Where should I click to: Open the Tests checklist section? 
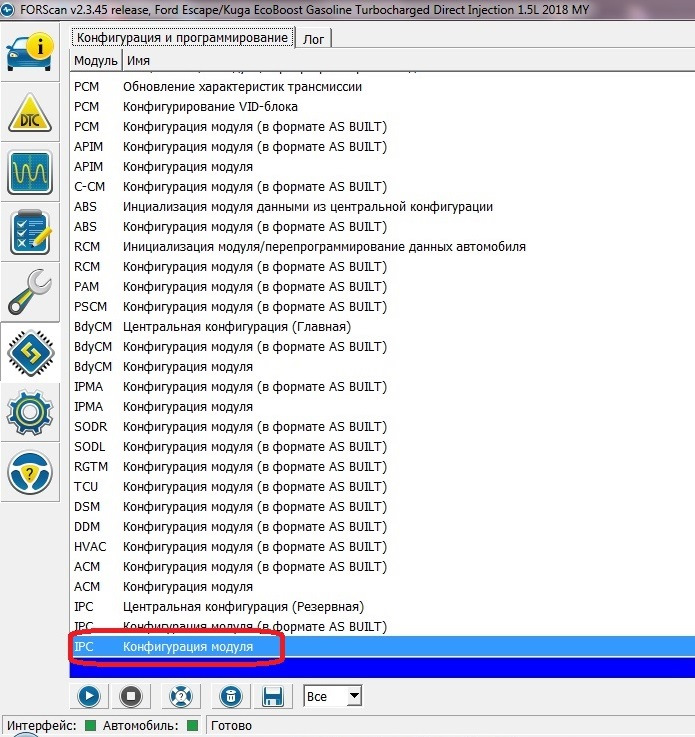(30, 232)
